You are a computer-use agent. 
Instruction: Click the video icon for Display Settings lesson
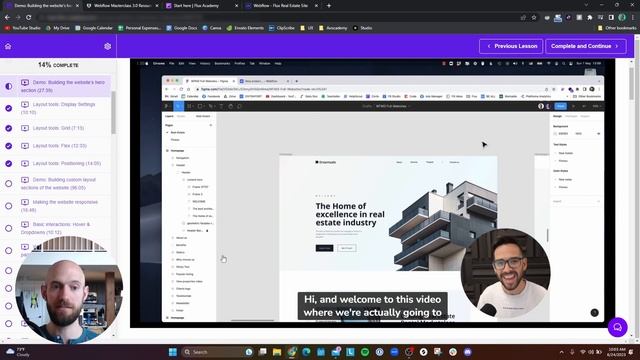coord(25,104)
